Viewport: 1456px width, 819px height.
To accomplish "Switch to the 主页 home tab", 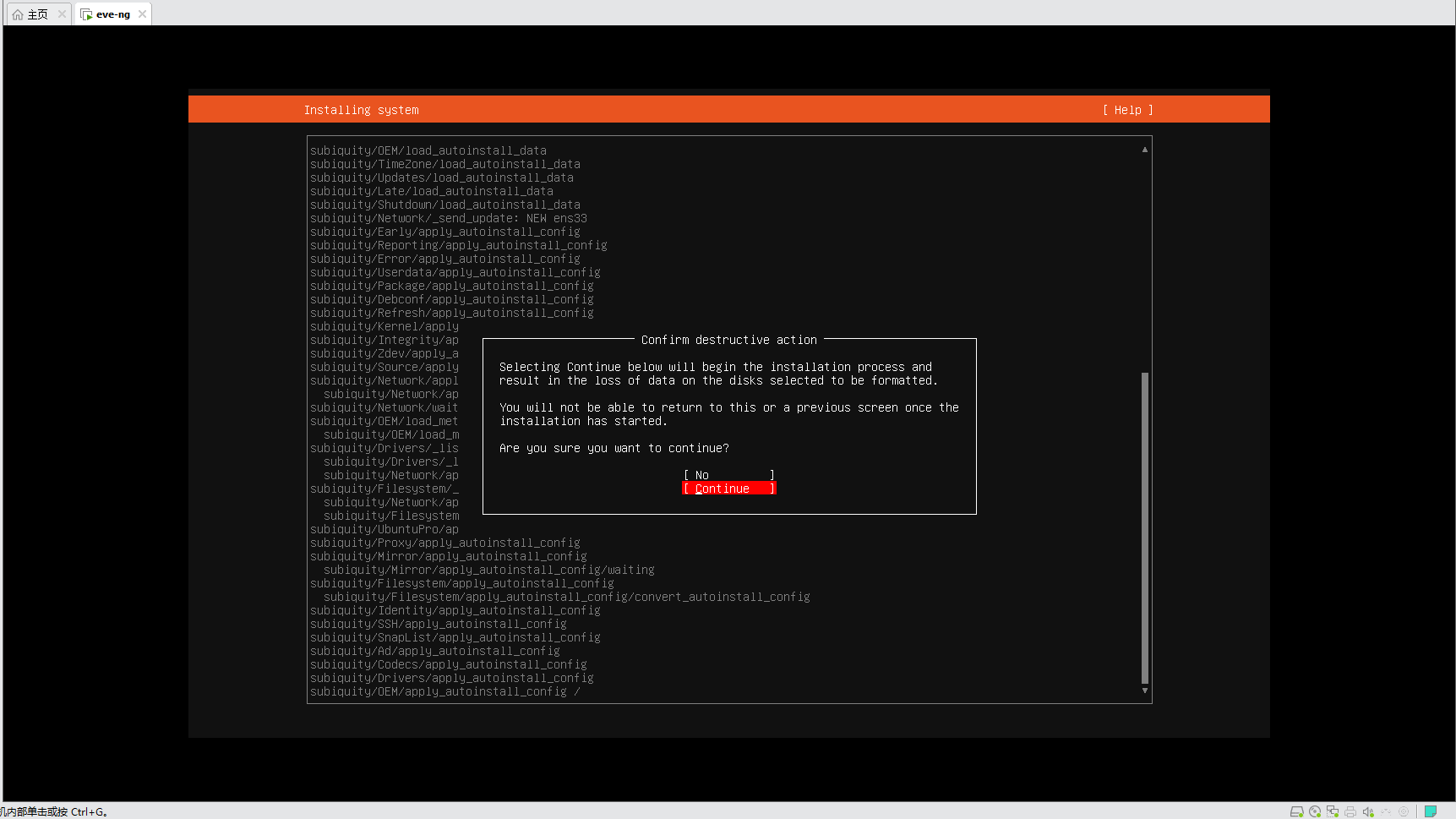I will [39, 14].
